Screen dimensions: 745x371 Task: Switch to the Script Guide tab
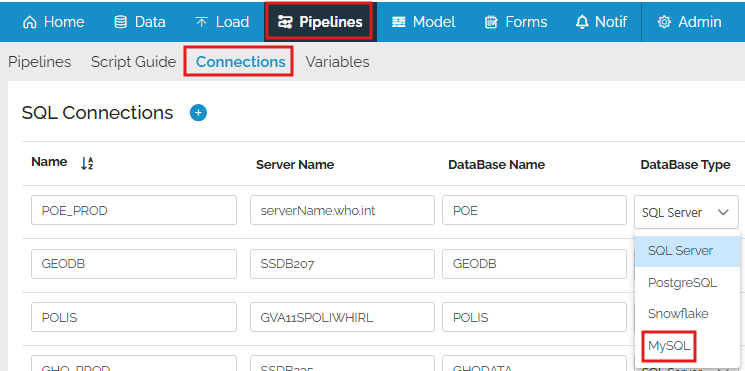(x=134, y=62)
